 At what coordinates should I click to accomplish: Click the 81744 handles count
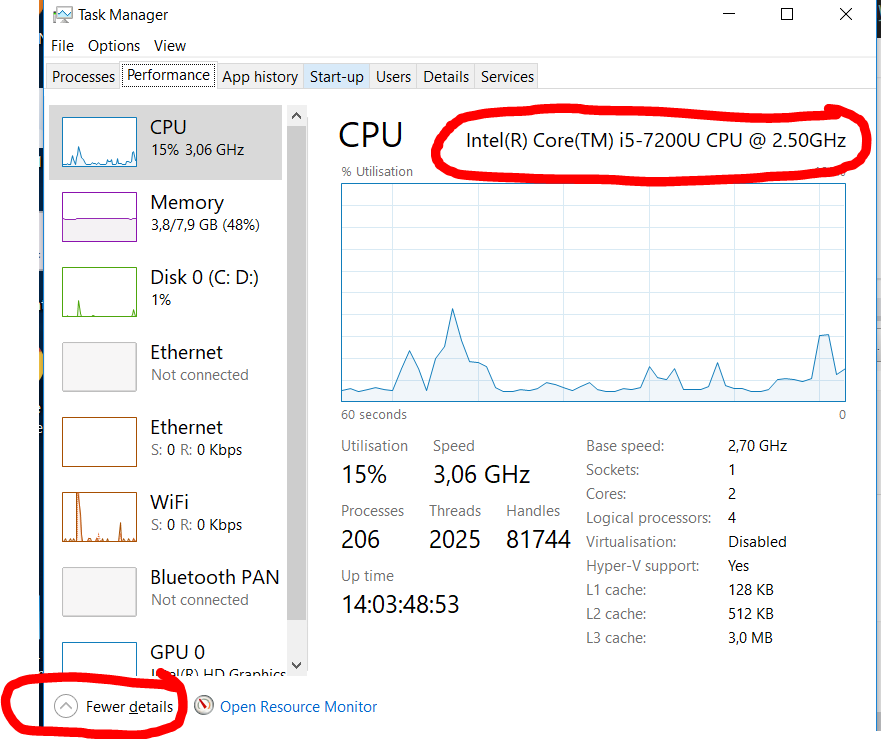click(538, 539)
